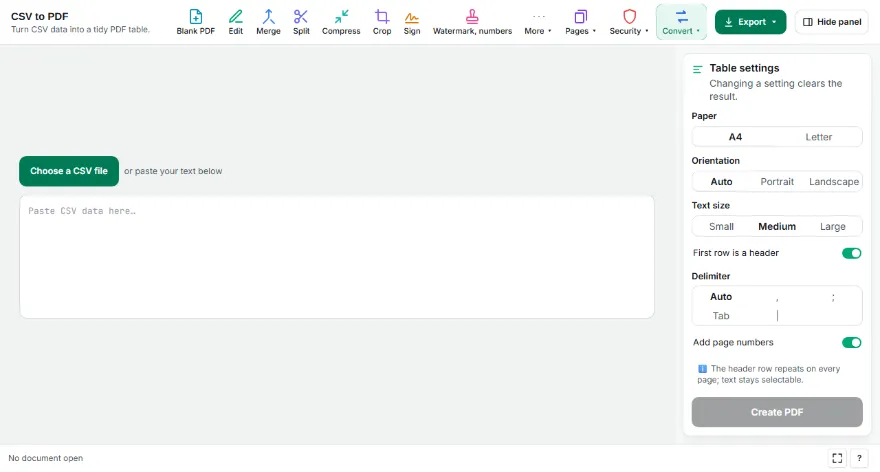
Task: Open the Compress tool
Action: 341,22
